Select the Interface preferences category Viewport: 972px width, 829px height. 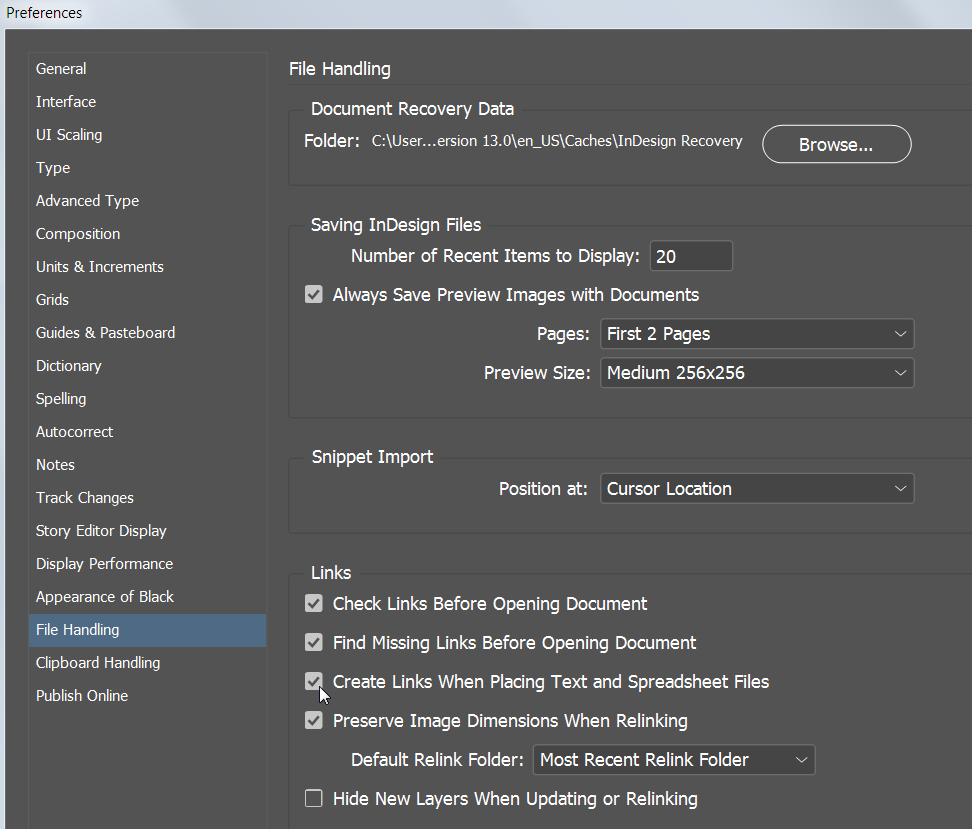tap(65, 101)
